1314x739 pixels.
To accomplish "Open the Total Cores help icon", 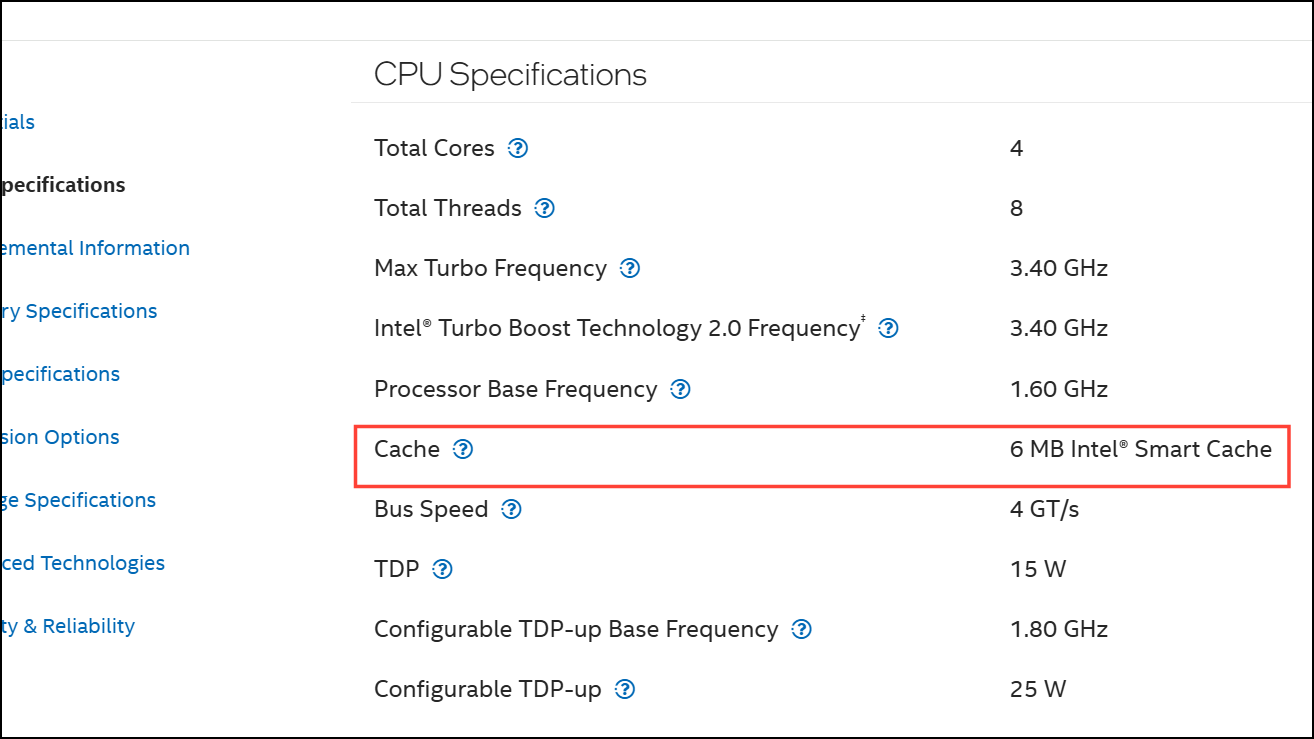I will tap(518, 148).
